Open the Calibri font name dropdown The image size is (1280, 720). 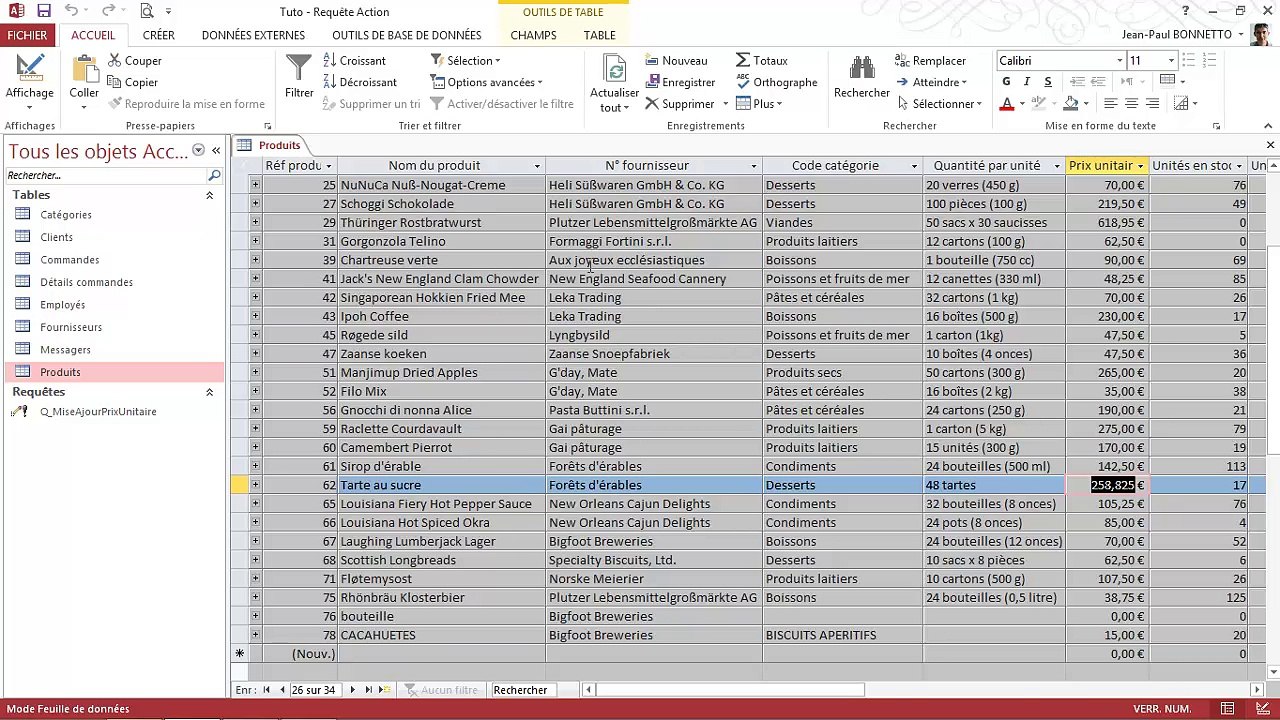(x=1120, y=61)
